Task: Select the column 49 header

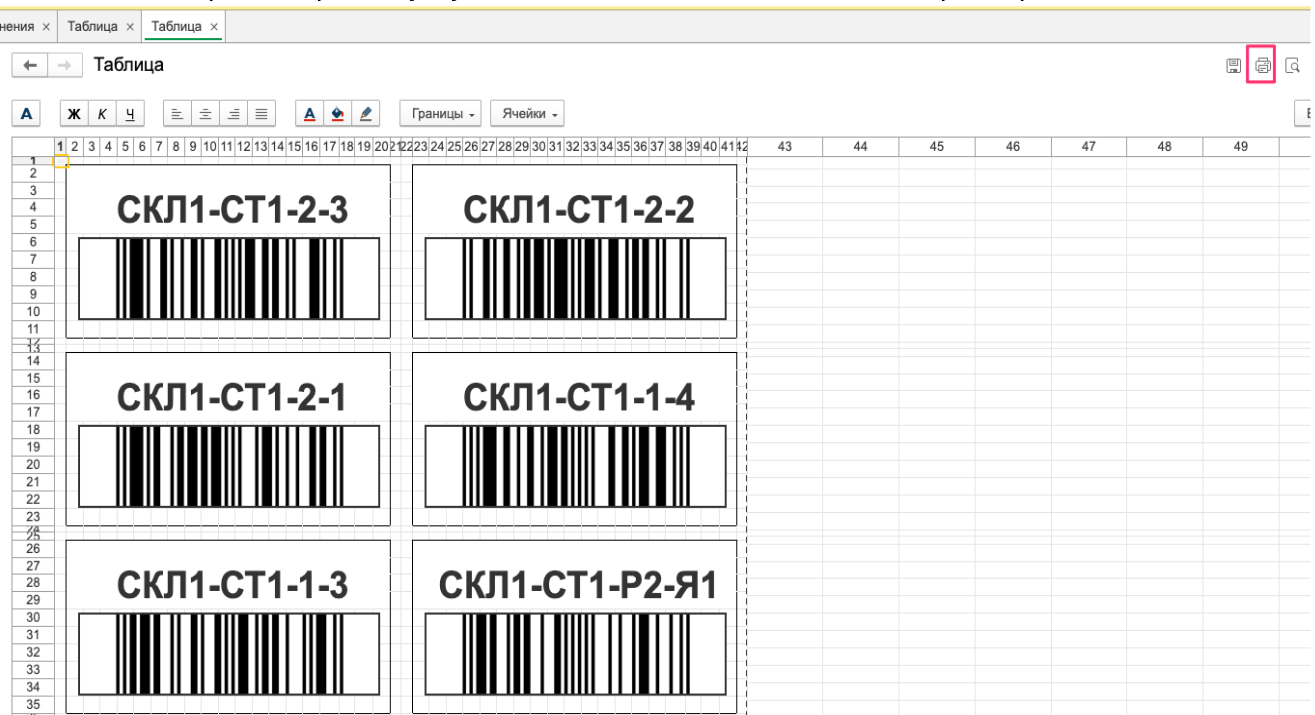Action: point(1241,147)
